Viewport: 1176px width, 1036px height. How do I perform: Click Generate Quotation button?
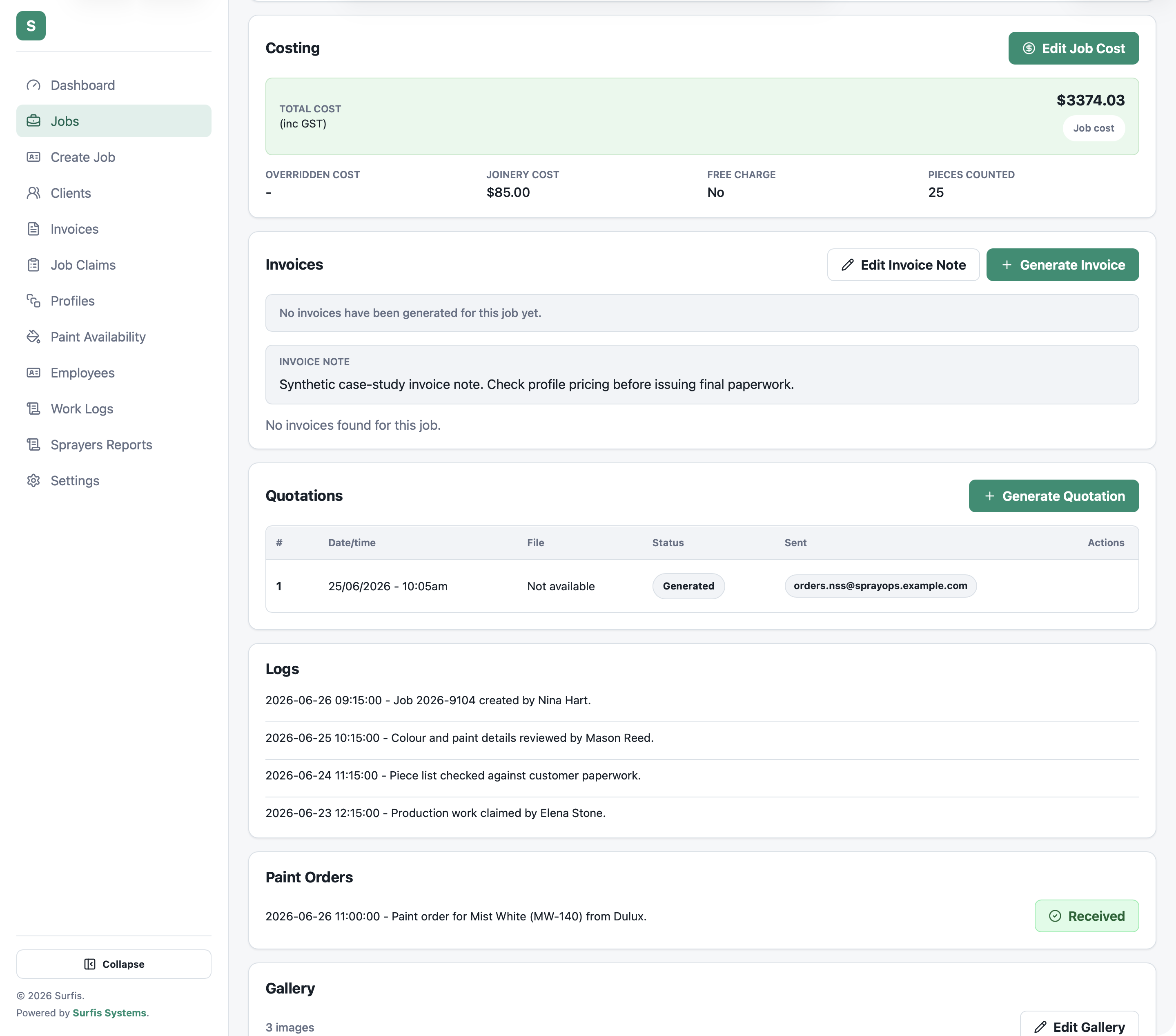click(1054, 496)
